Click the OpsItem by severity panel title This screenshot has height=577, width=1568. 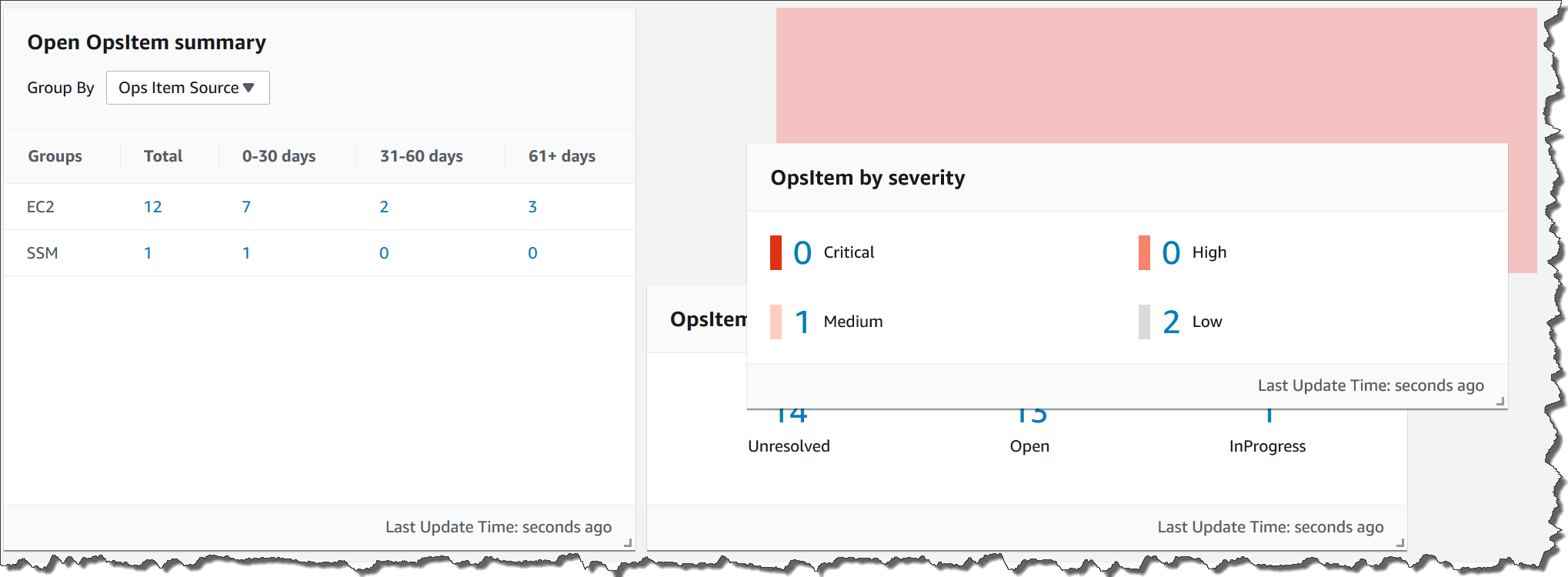pyautogui.click(x=868, y=178)
